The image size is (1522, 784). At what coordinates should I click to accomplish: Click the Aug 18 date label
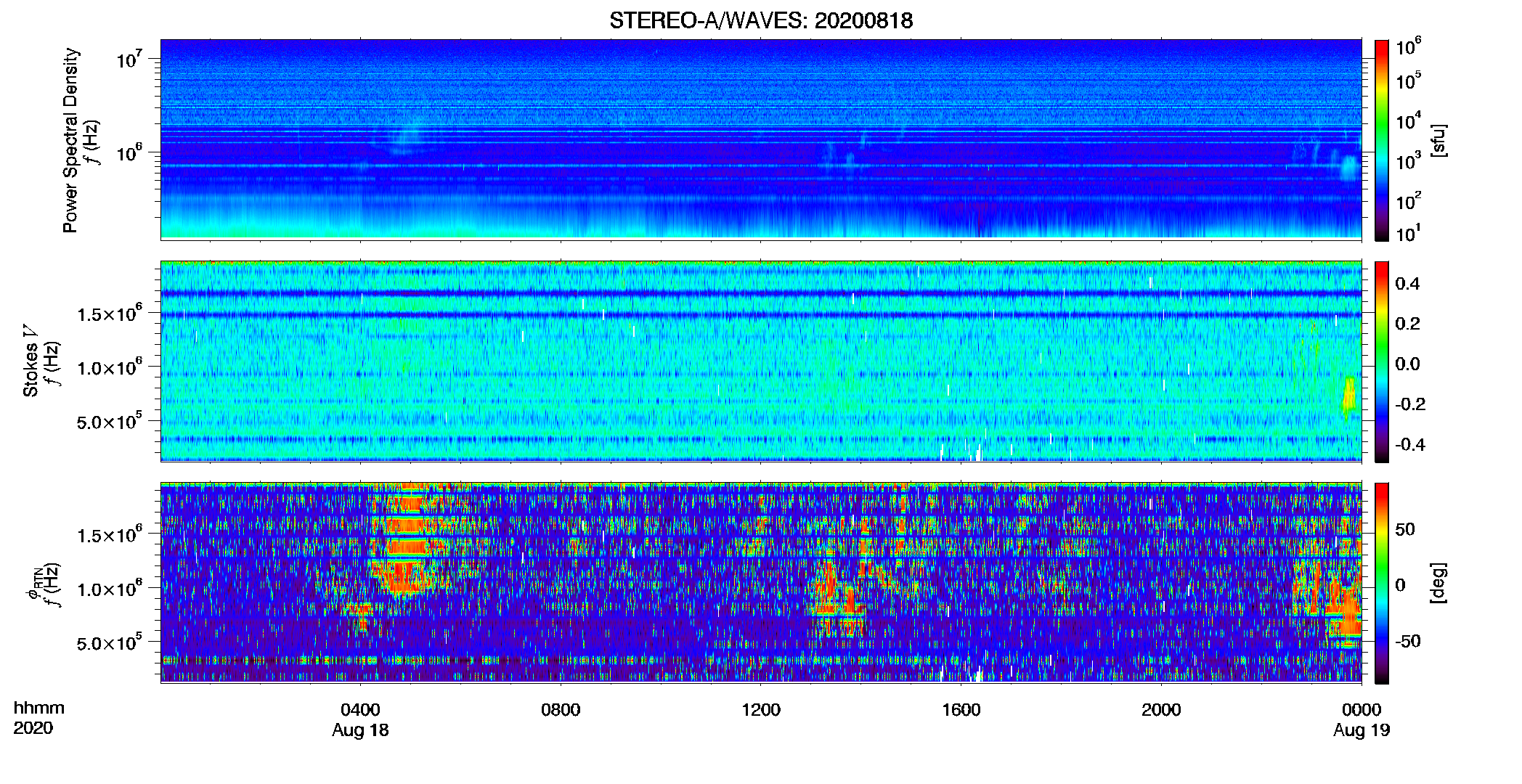tap(360, 730)
